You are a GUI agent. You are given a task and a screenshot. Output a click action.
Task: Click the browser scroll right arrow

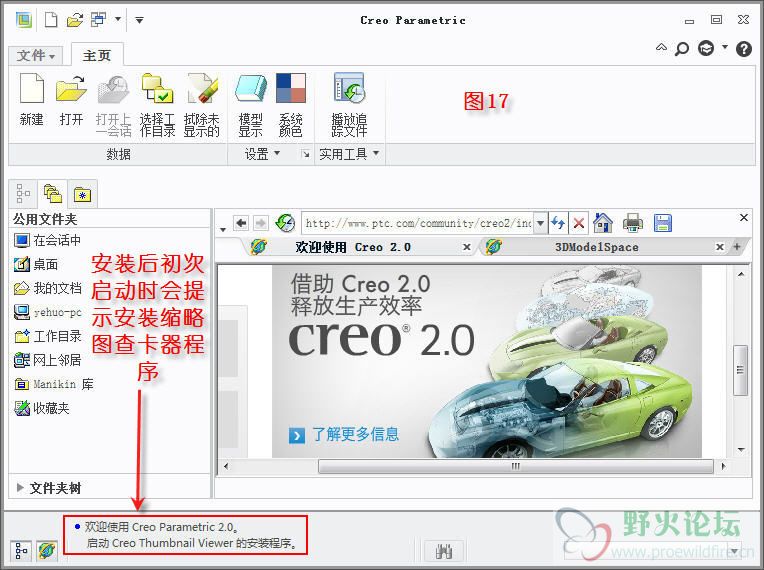[724, 466]
